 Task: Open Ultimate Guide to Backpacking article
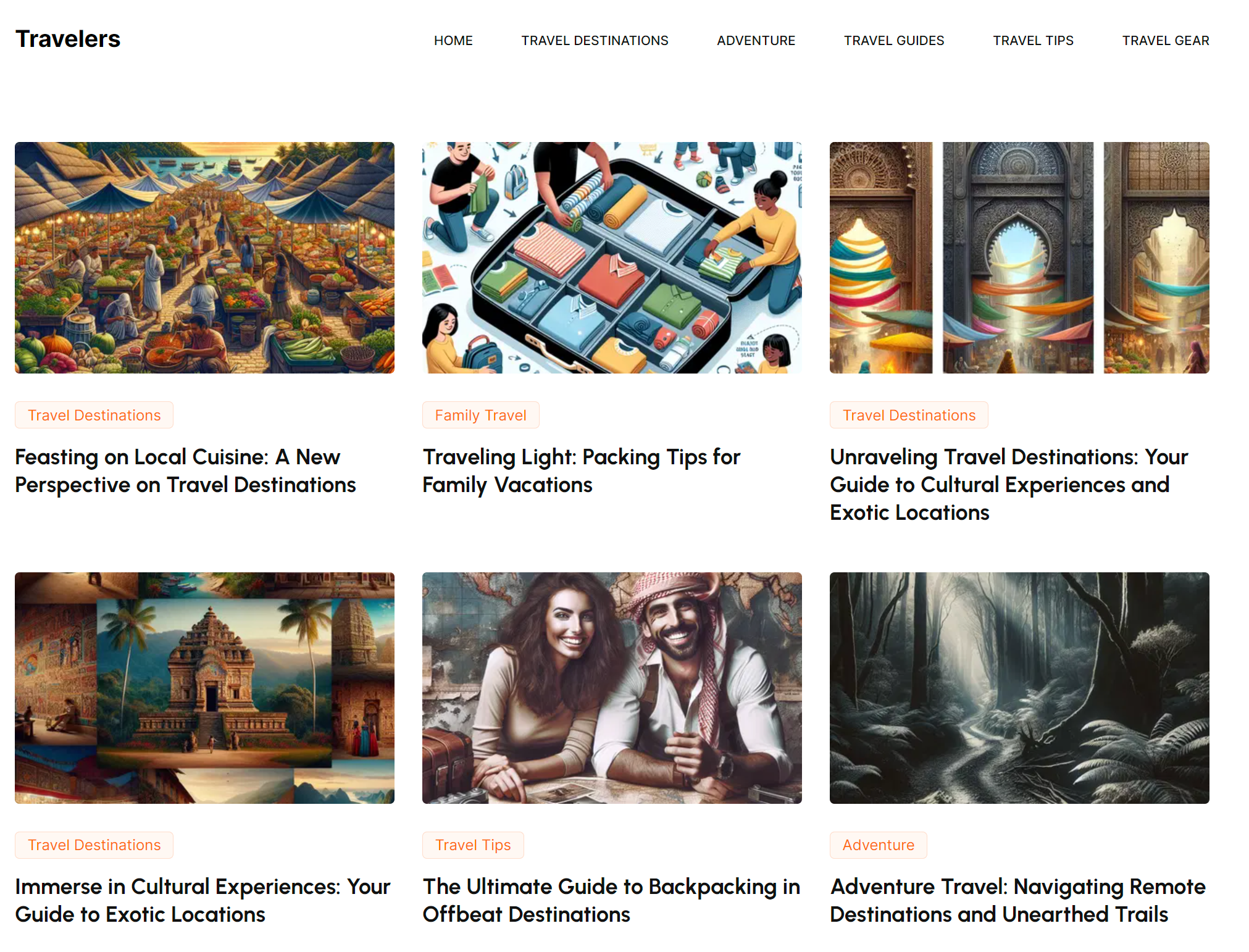pos(611,900)
